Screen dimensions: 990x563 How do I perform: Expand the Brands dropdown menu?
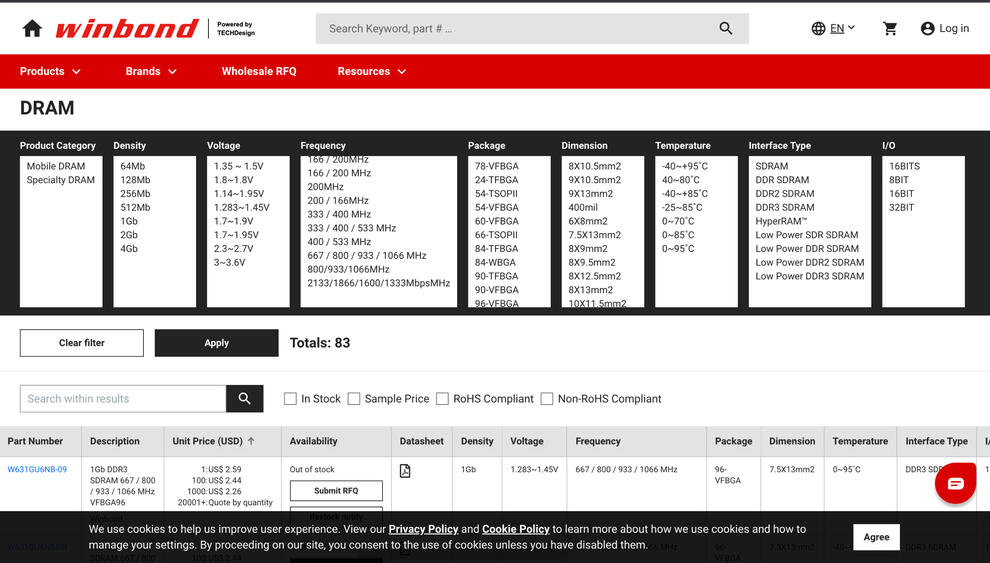pyautogui.click(x=151, y=71)
